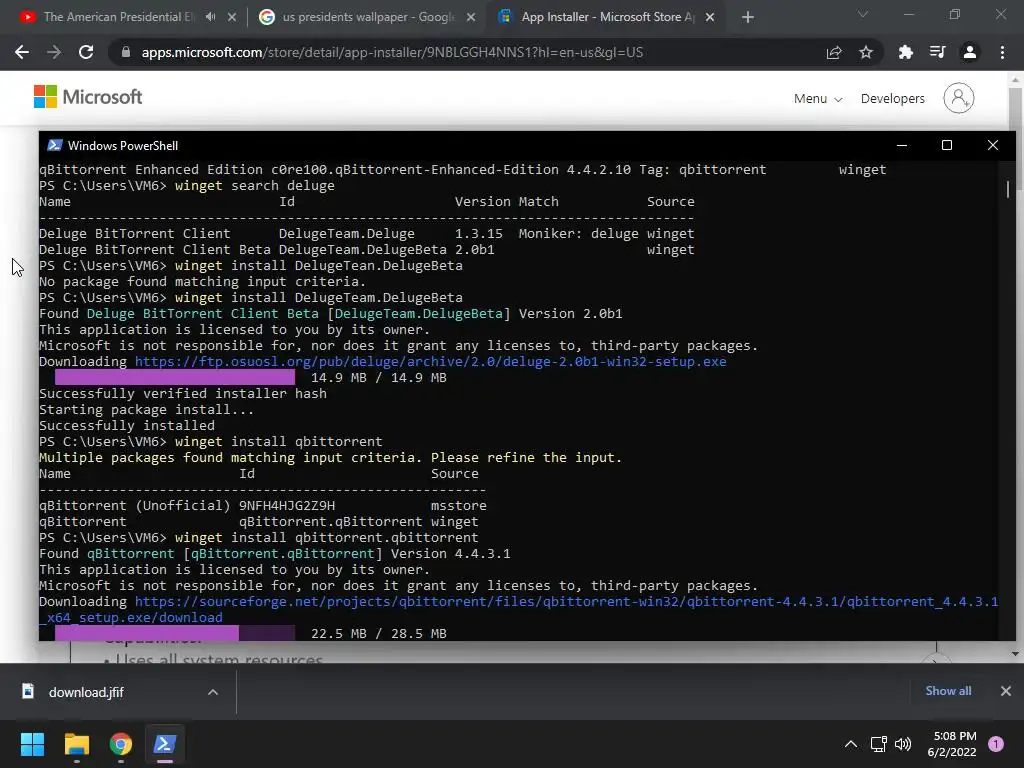Switch to us presidents wallpaper Google tab
The height and width of the screenshot is (768, 1024).
coord(368,17)
